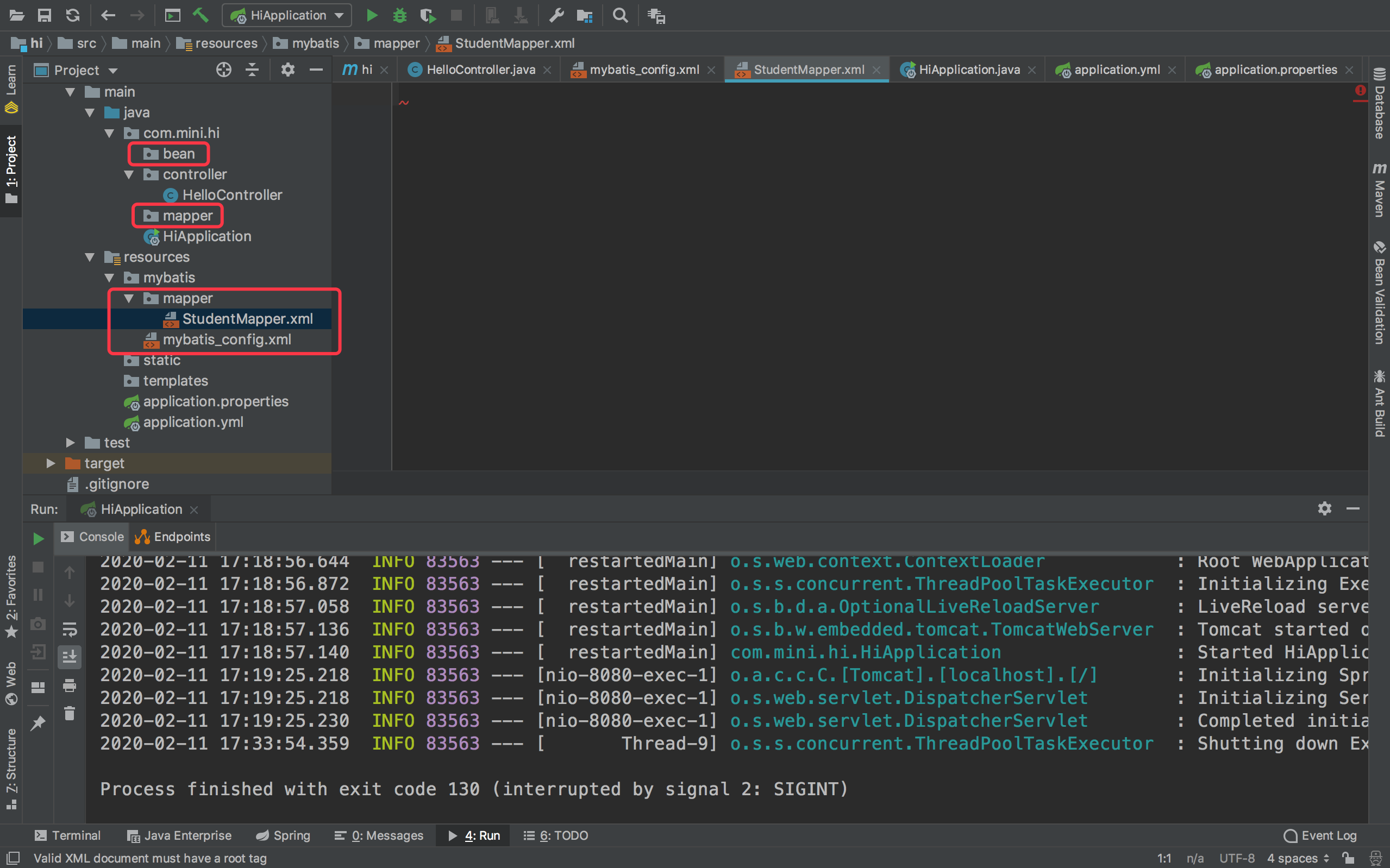Toggle scroll to end in console
This screenshot has width=1390, height=868.
70,657
